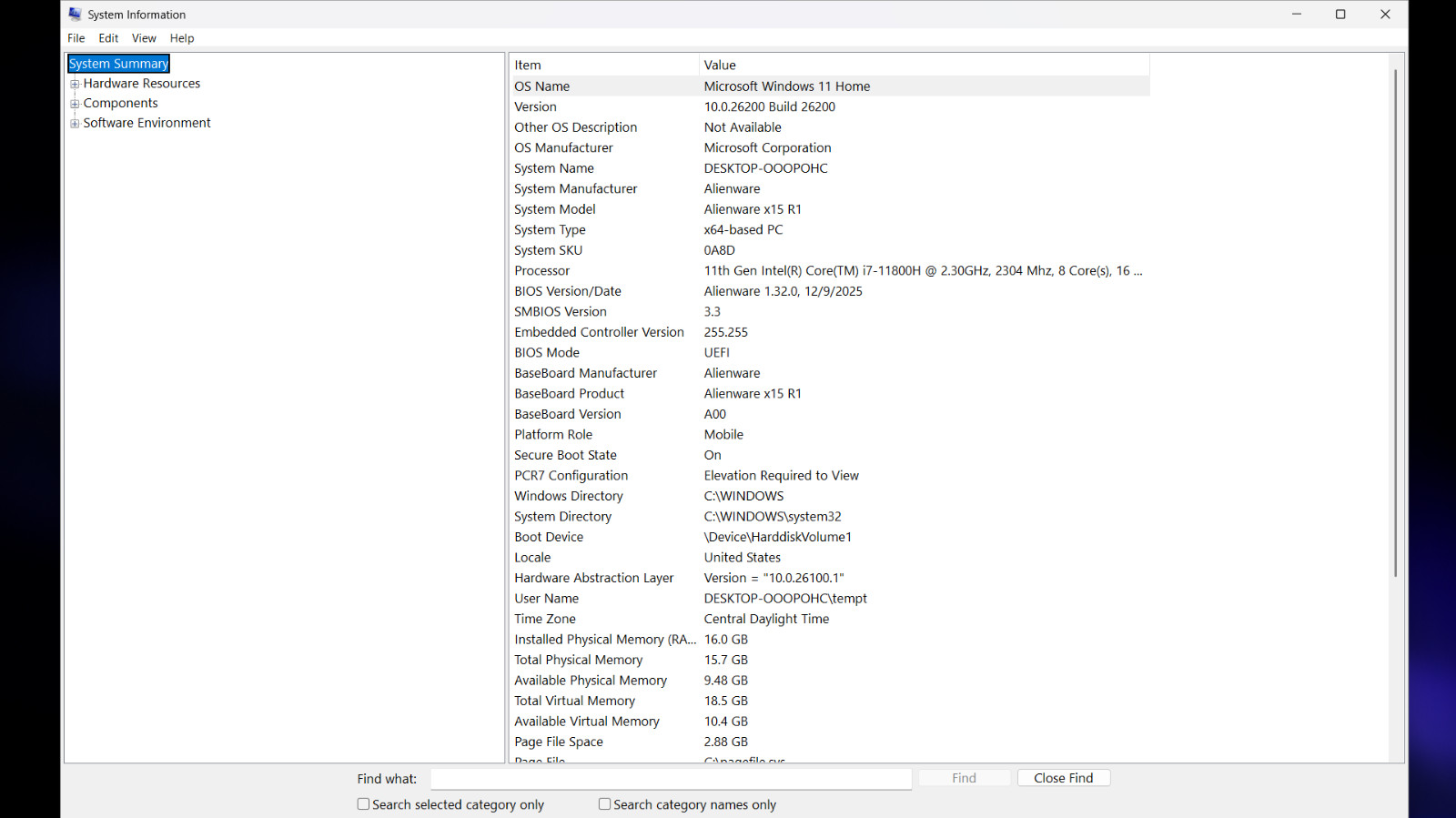Expand the Software Environment tree node
Viewport: 1456px width, 818px height.
(x=75, y=124)
